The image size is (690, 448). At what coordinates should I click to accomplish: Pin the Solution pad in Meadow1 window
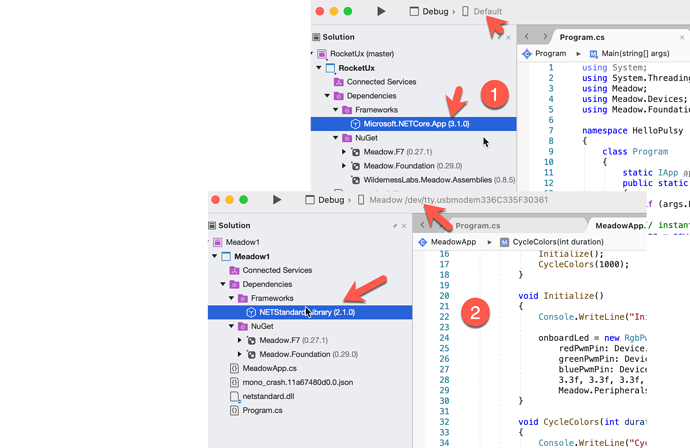tap(395, 226)
